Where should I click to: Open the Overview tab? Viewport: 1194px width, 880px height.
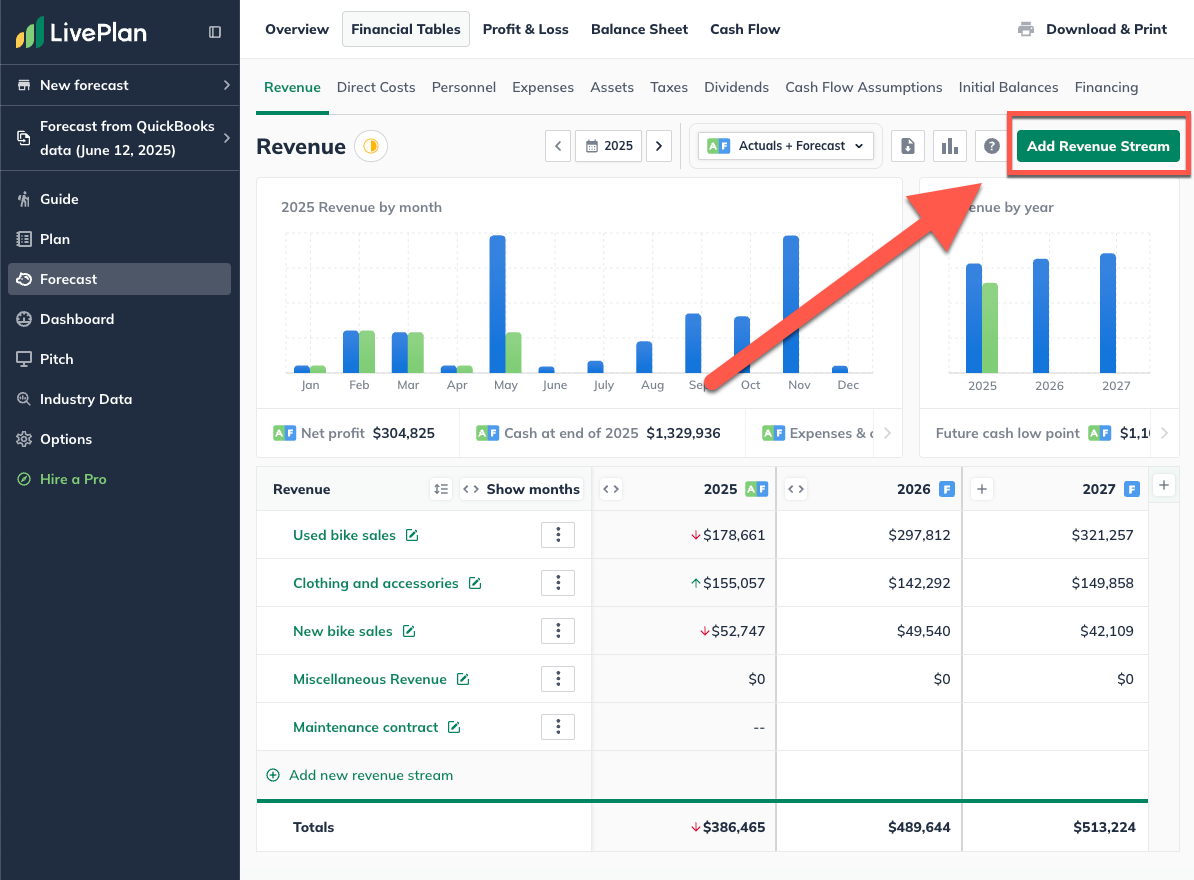pyautogui.click(x=297, y=29)
